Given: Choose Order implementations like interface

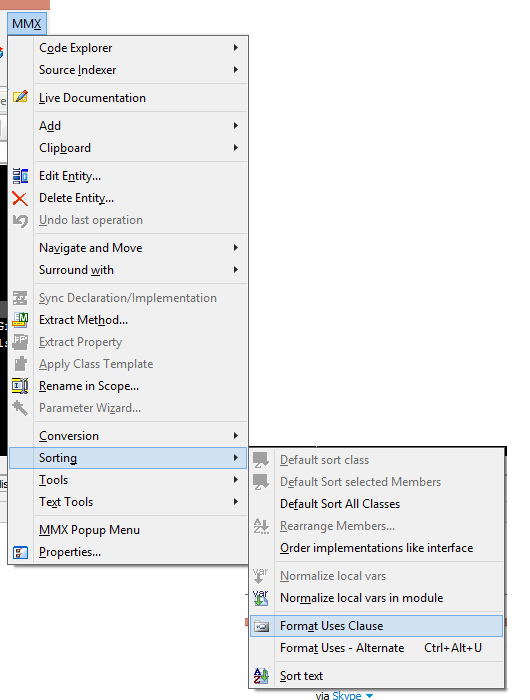Looking at the screenshot, I should tap(377, 548).
